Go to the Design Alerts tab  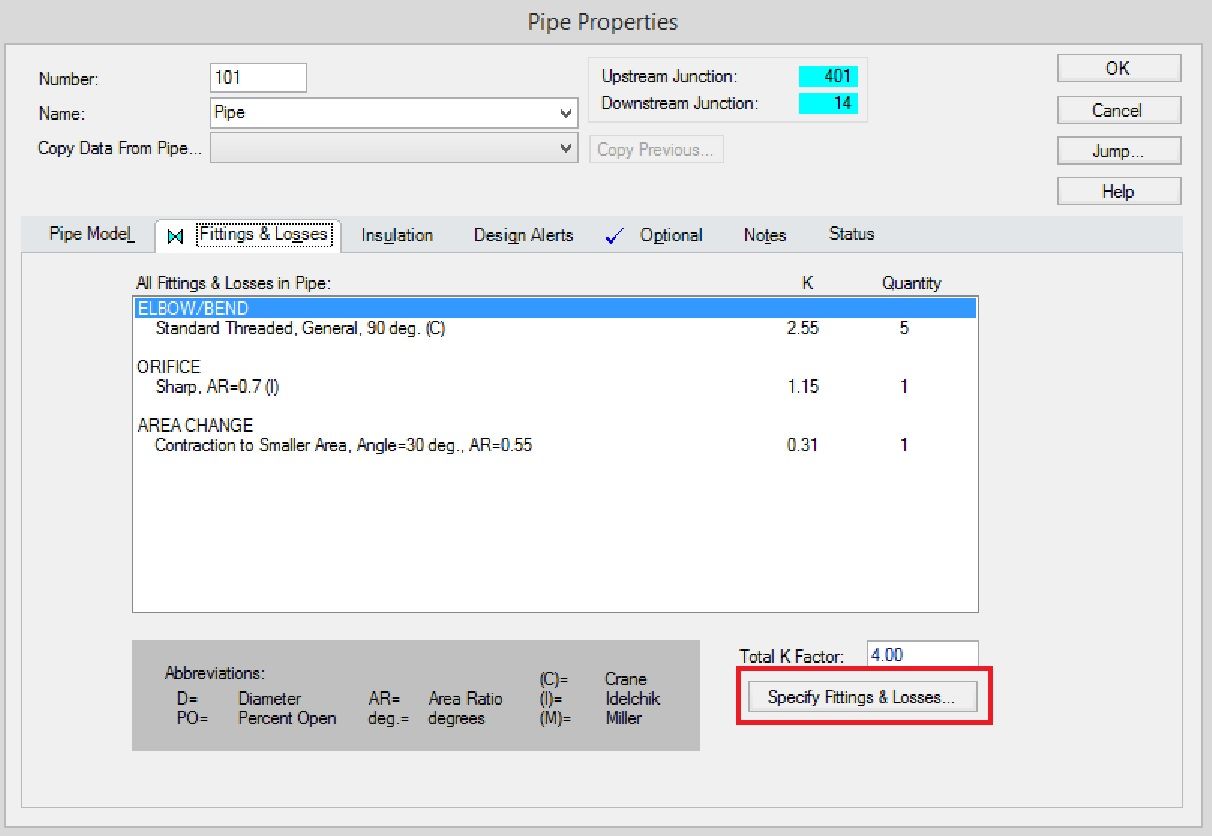click(x=523, y=235)
